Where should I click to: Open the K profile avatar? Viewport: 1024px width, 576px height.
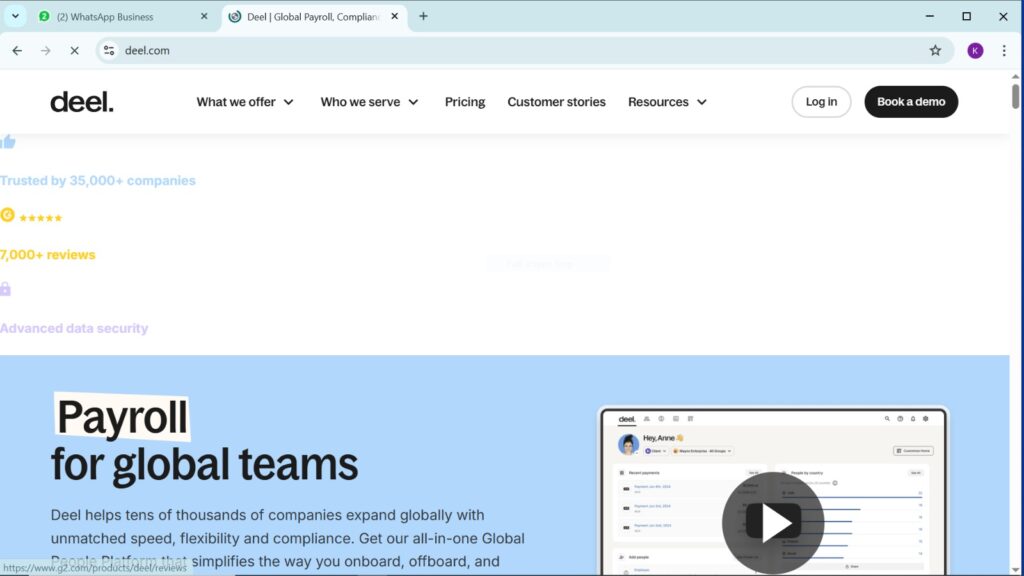[975, 50]
